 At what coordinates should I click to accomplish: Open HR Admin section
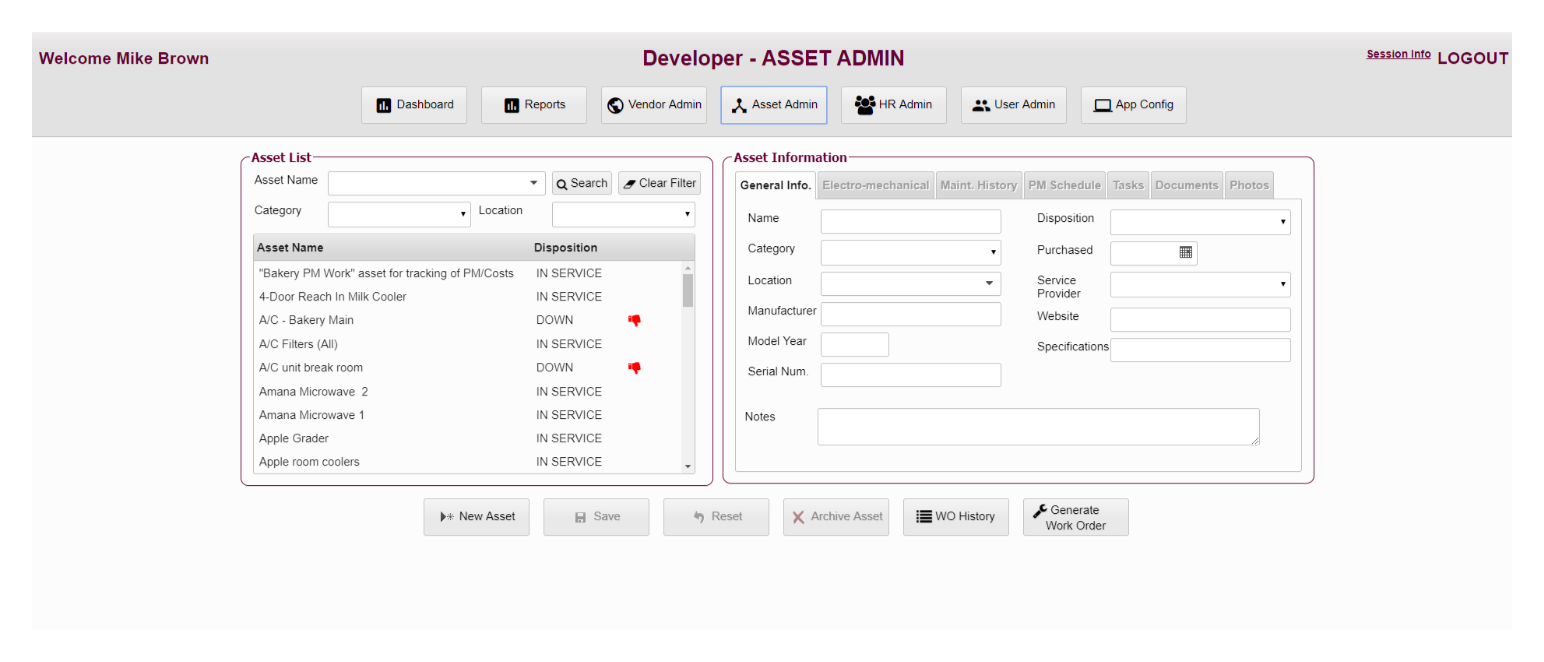[x=894, y=105]
